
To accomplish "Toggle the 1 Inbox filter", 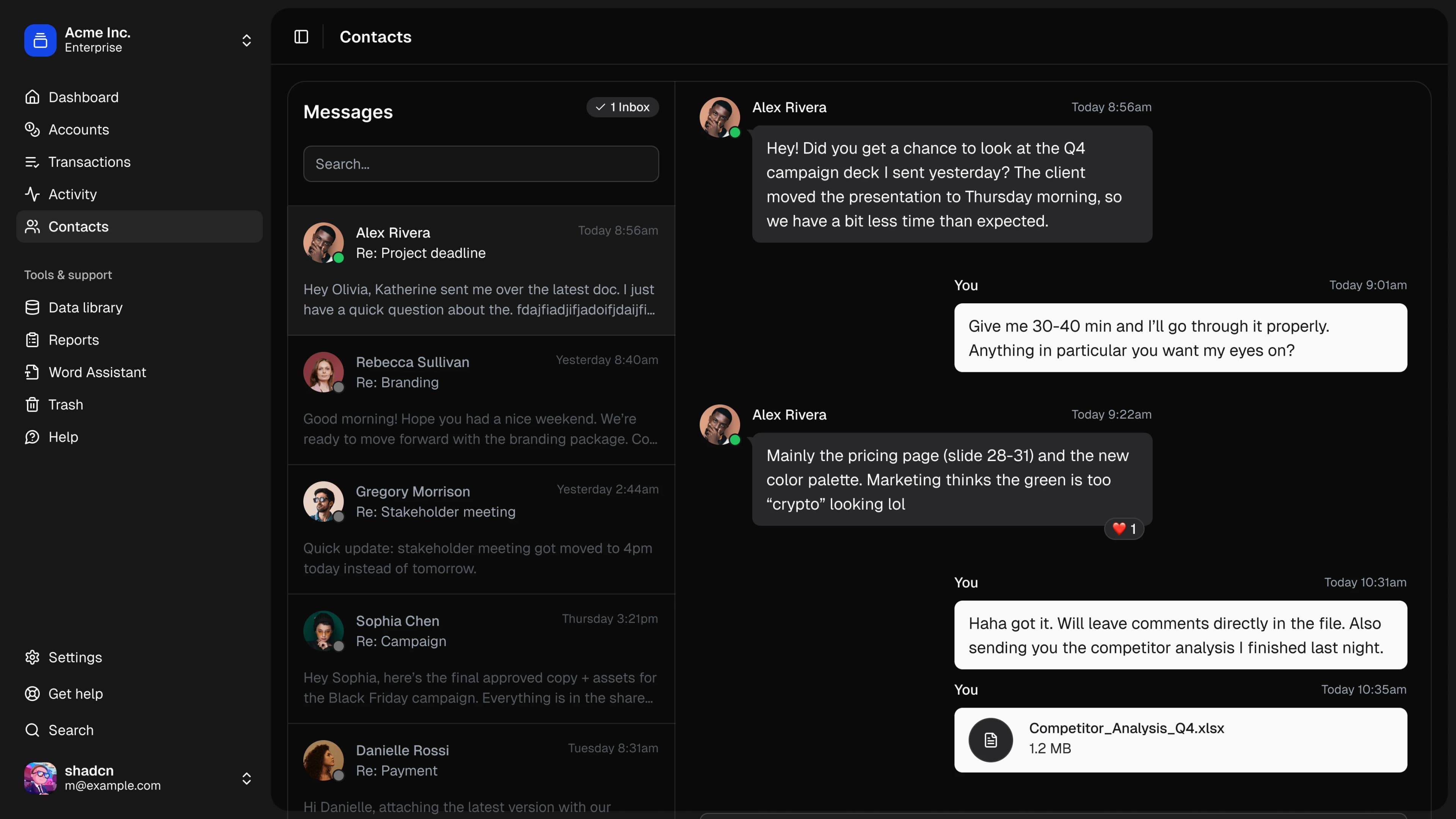I will pyautogui.click(x=622, y=107).
